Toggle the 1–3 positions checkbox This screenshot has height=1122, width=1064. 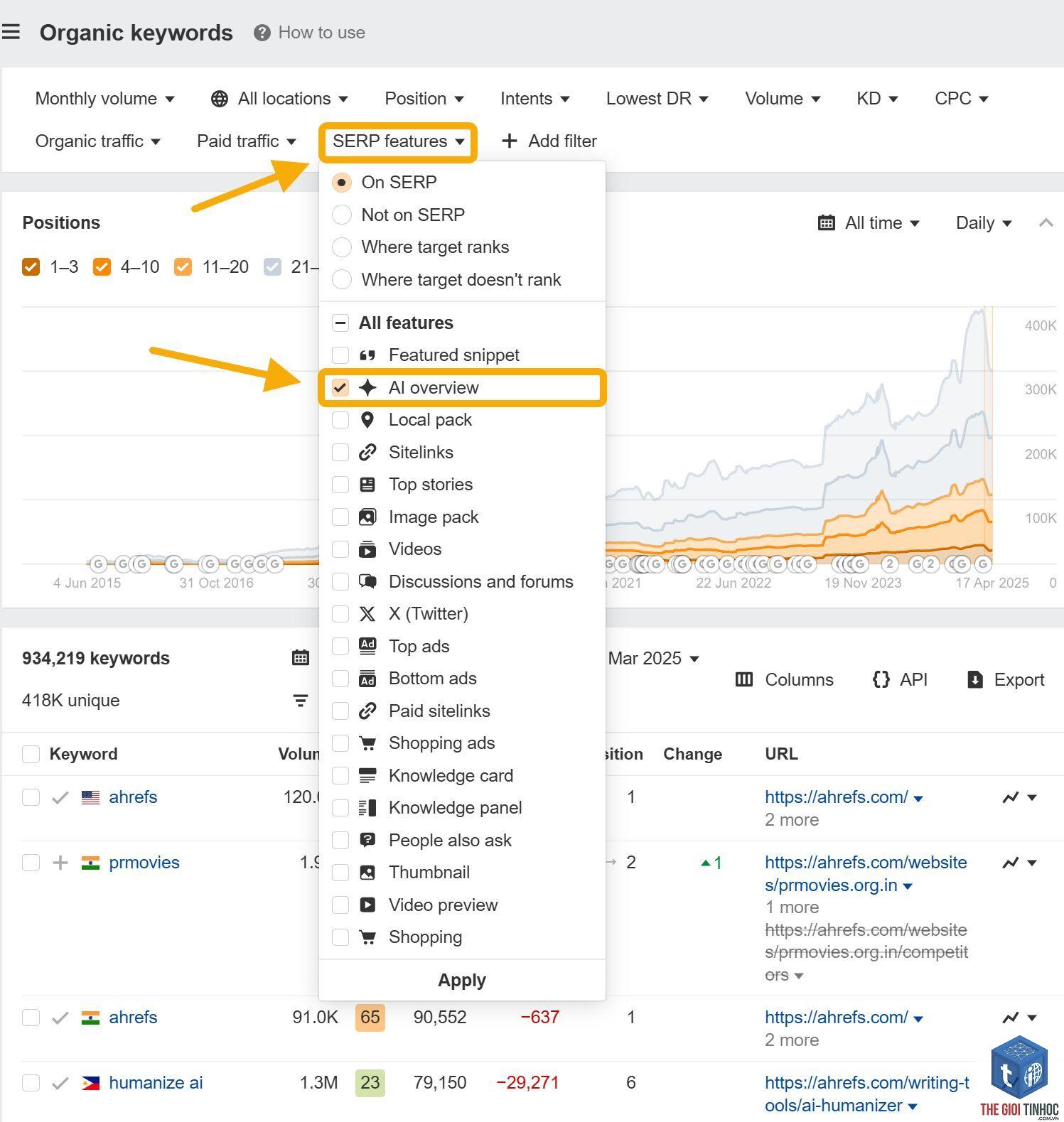(x=31, y=267)
